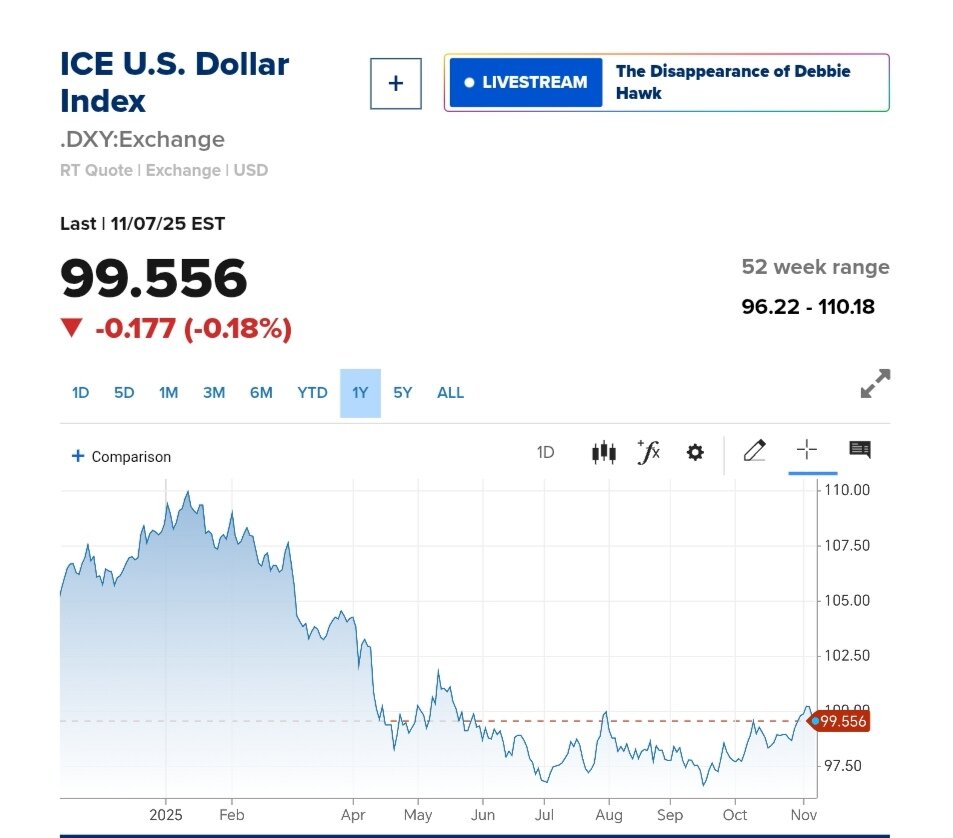Add a comparison symbol
The image size is (953, 838).
tap(121, 456)
